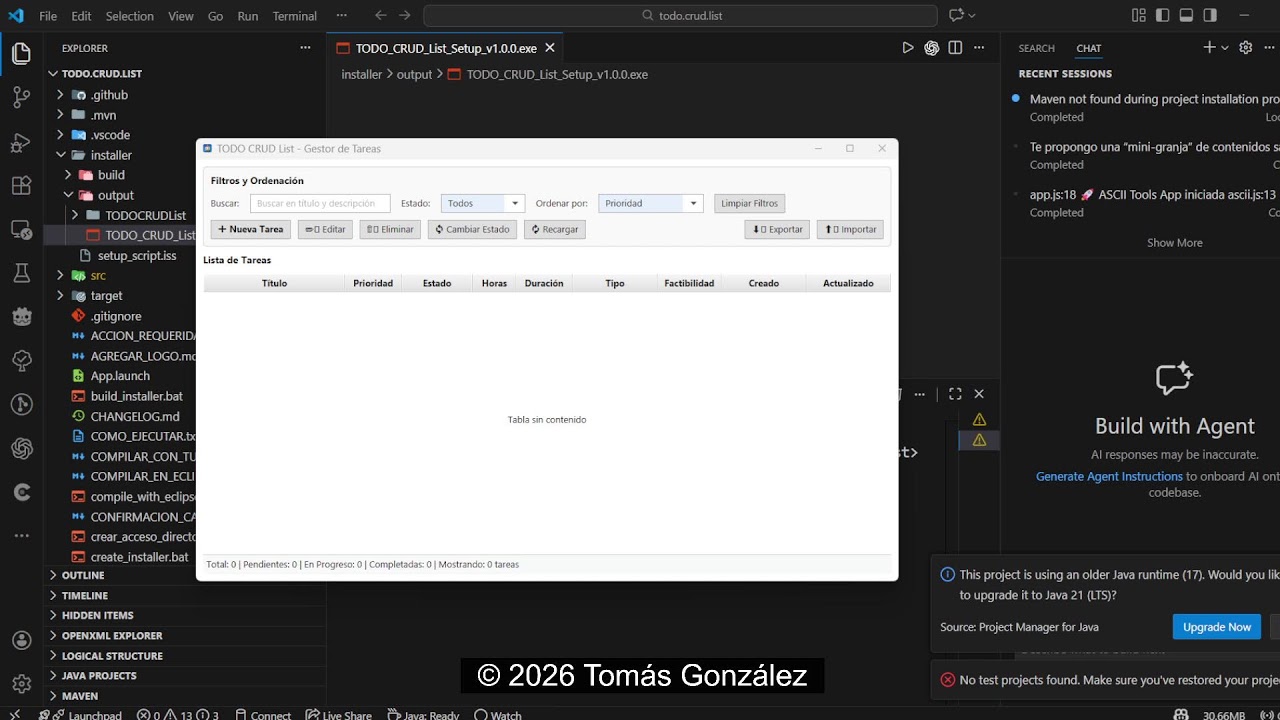Open the Manage gear in activity bar

(21, 684)
